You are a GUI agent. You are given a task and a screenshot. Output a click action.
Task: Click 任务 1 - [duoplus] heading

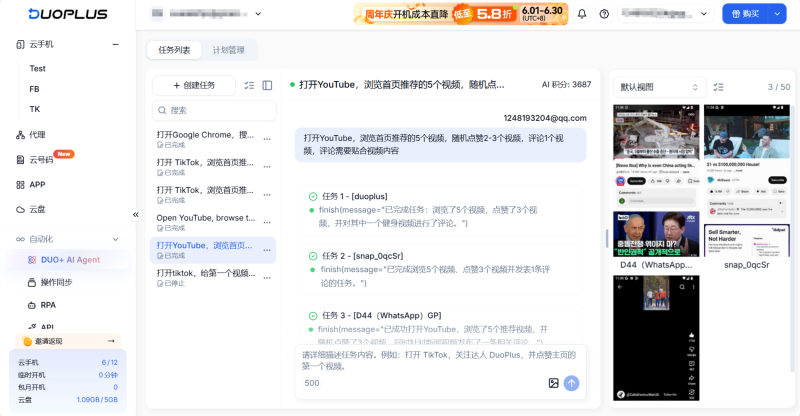click(x=355, y=197)
